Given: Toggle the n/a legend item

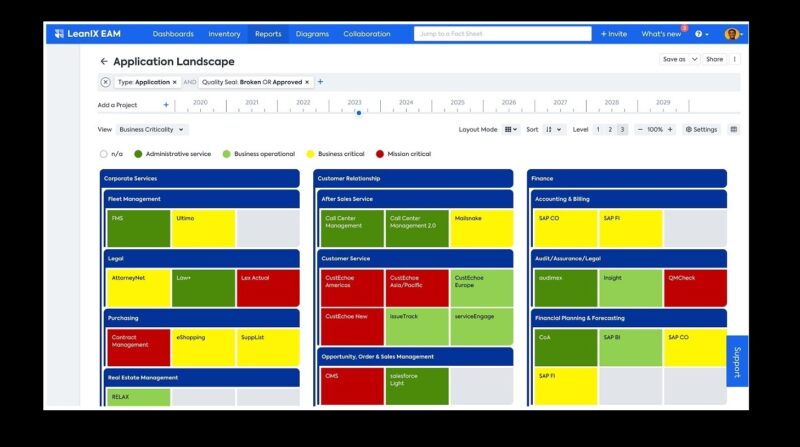Looking at the screenshot, I should tap(104, 154).
